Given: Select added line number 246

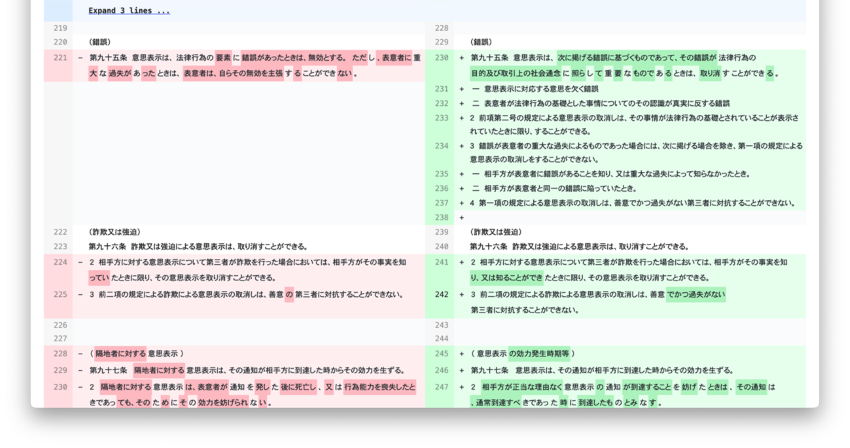Looking at the screenshot, I should tap(441, 371).
